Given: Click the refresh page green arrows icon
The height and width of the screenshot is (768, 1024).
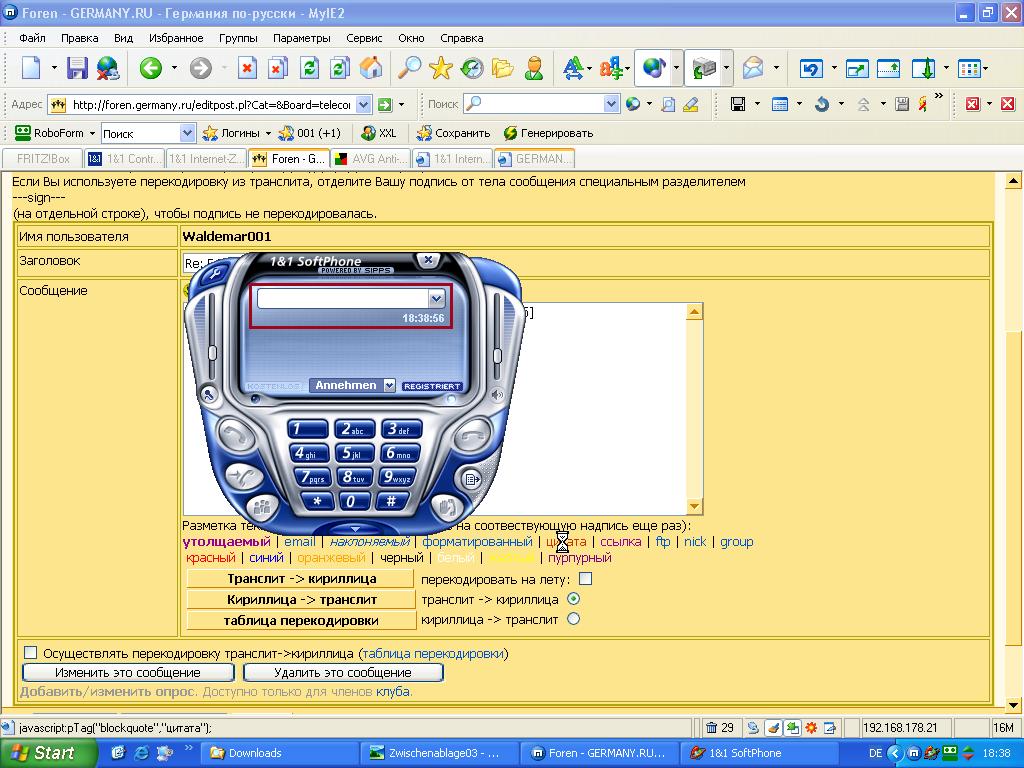Looking at the screenshot, I should click(310, 67).
